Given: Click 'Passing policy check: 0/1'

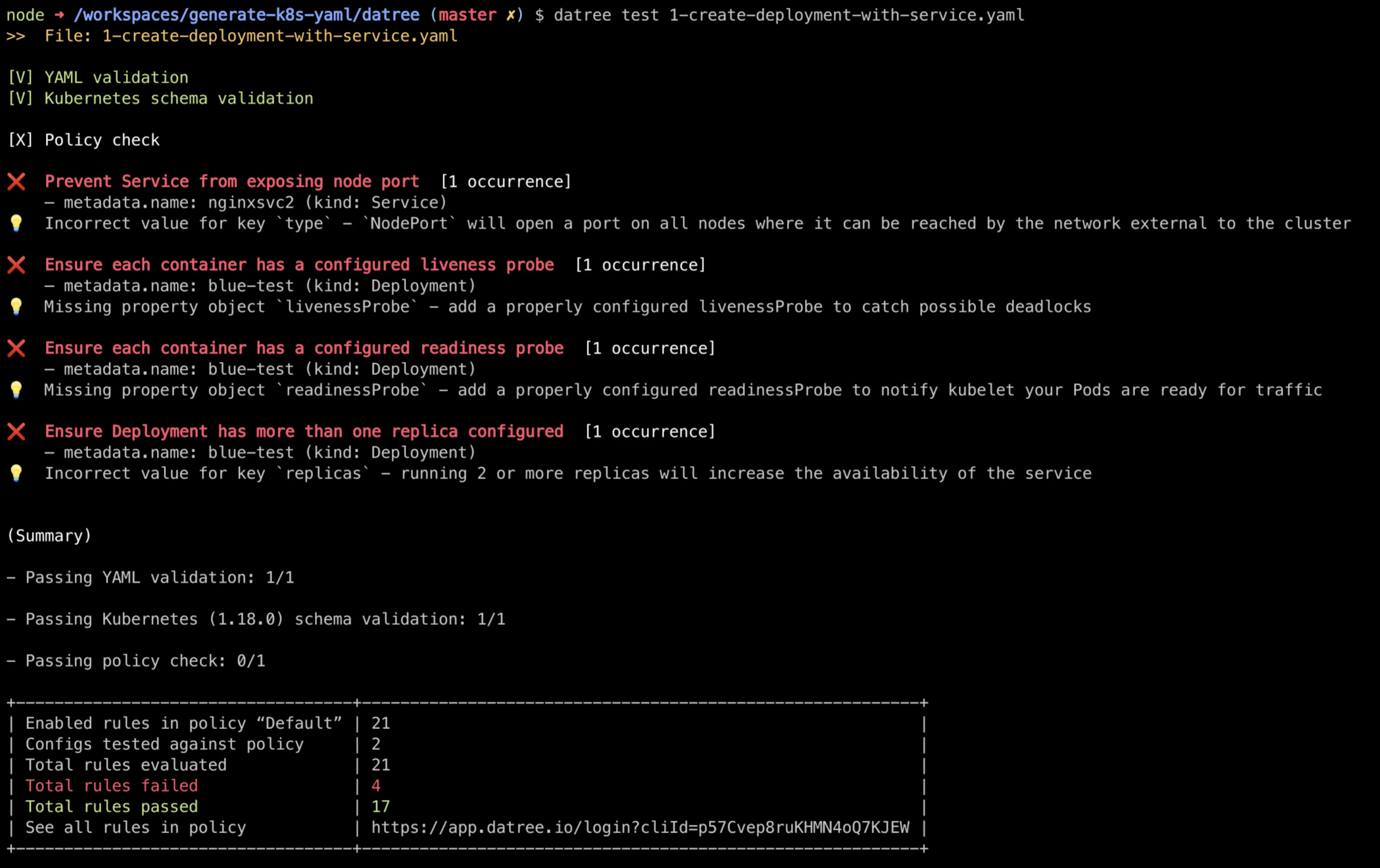Looking at the screenshot, I should point(146,661).
